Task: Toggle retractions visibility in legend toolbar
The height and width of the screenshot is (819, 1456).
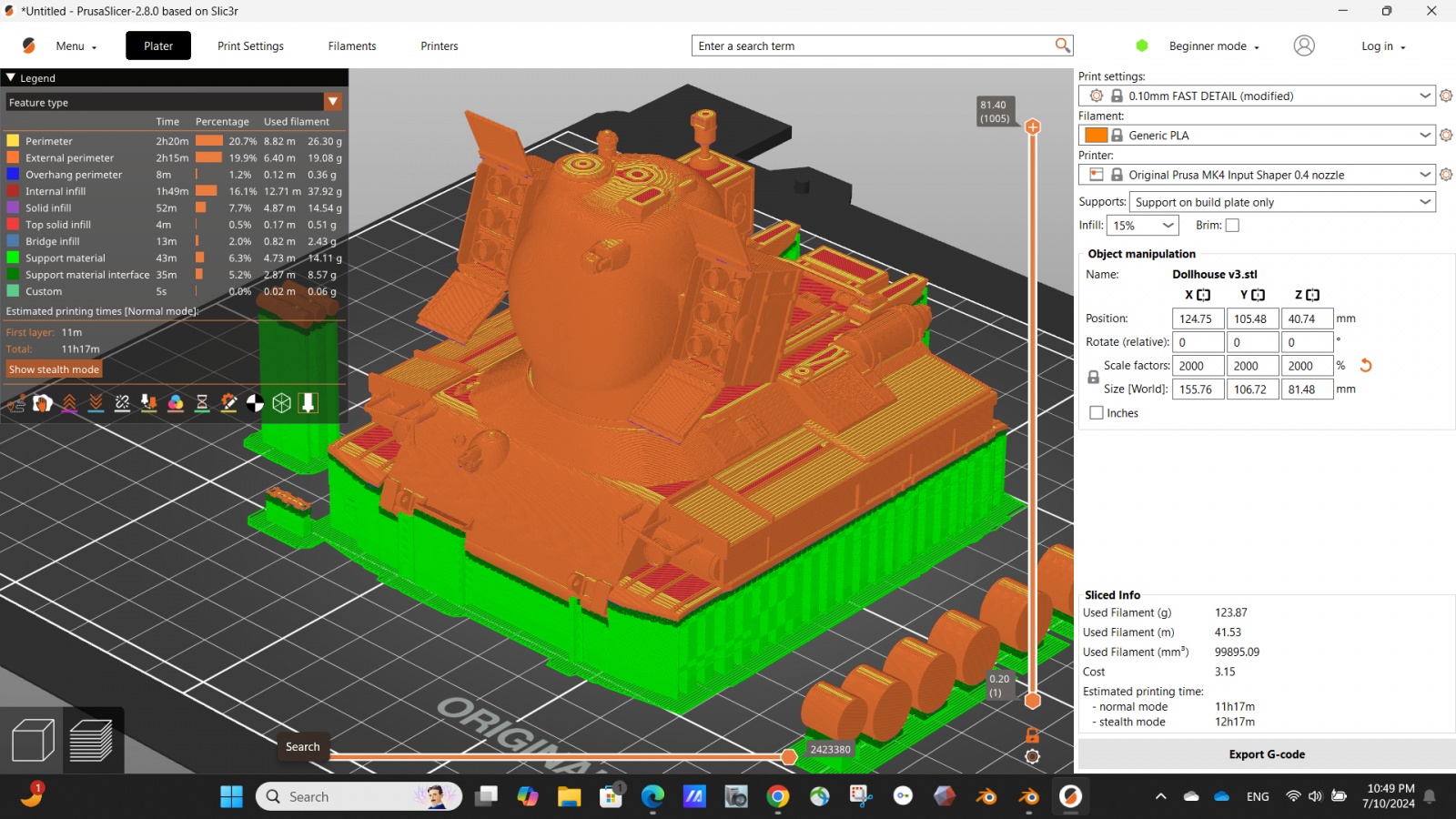Action: [x=69, y=403]
